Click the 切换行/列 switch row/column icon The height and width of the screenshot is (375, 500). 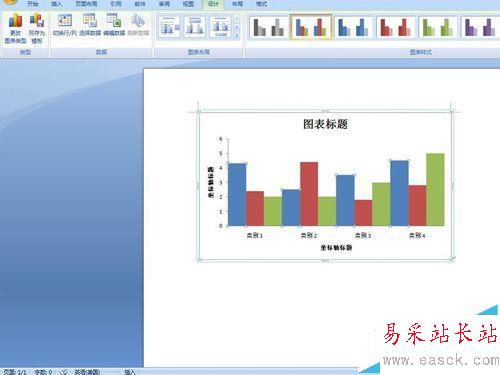[65, 25]
